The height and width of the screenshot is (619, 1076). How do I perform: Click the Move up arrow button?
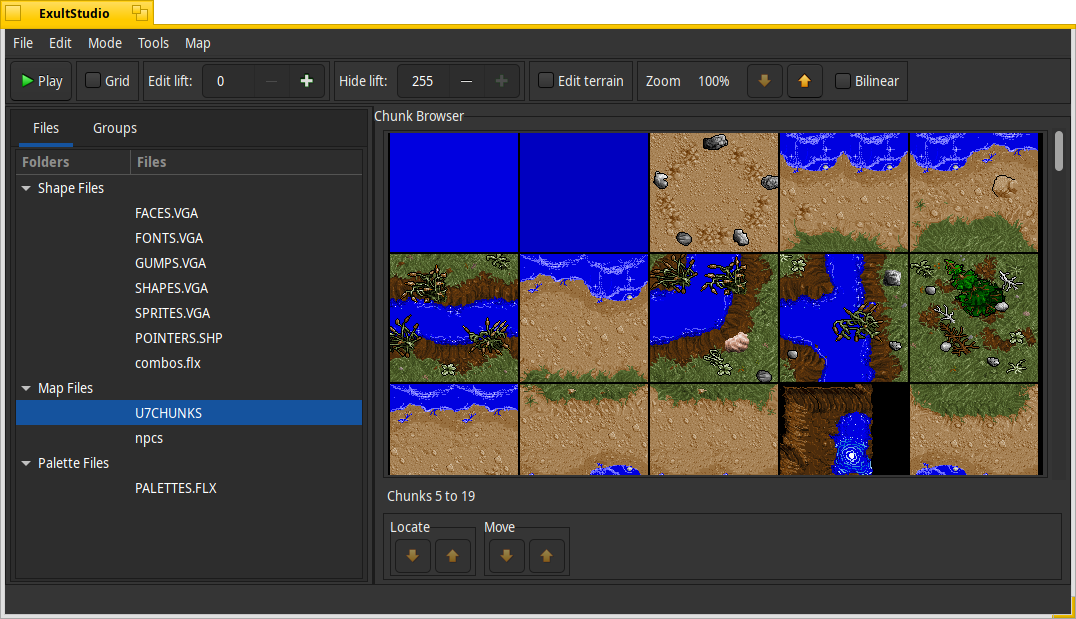pos(546,555)
